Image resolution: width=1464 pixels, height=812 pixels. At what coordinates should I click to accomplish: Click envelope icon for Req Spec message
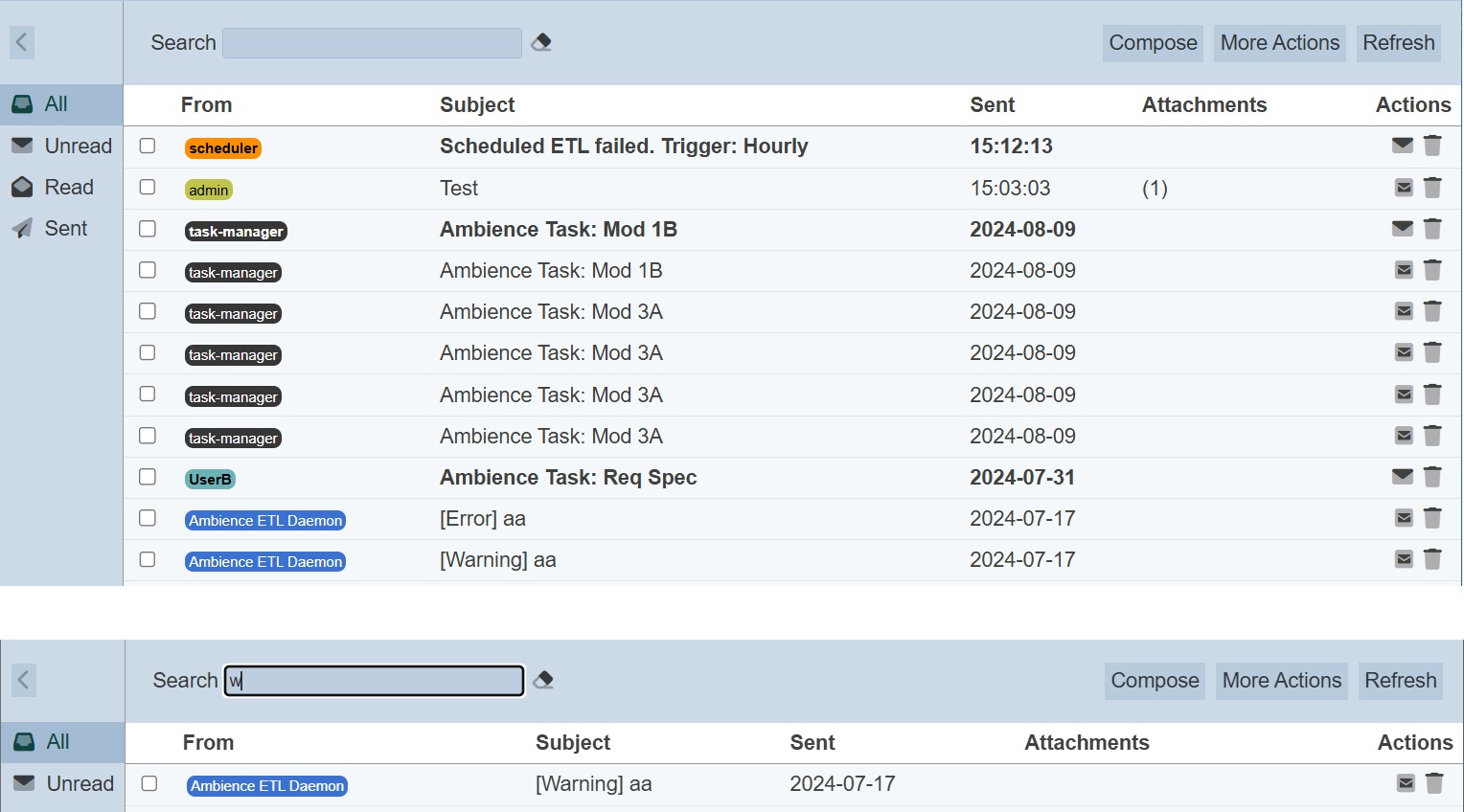point(1403,477)
